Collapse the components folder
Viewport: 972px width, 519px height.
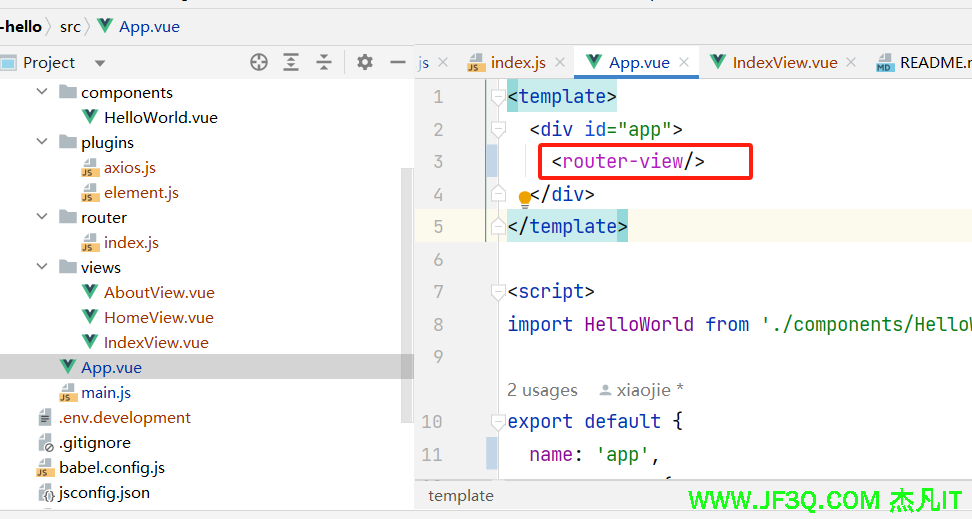(42, 92)
